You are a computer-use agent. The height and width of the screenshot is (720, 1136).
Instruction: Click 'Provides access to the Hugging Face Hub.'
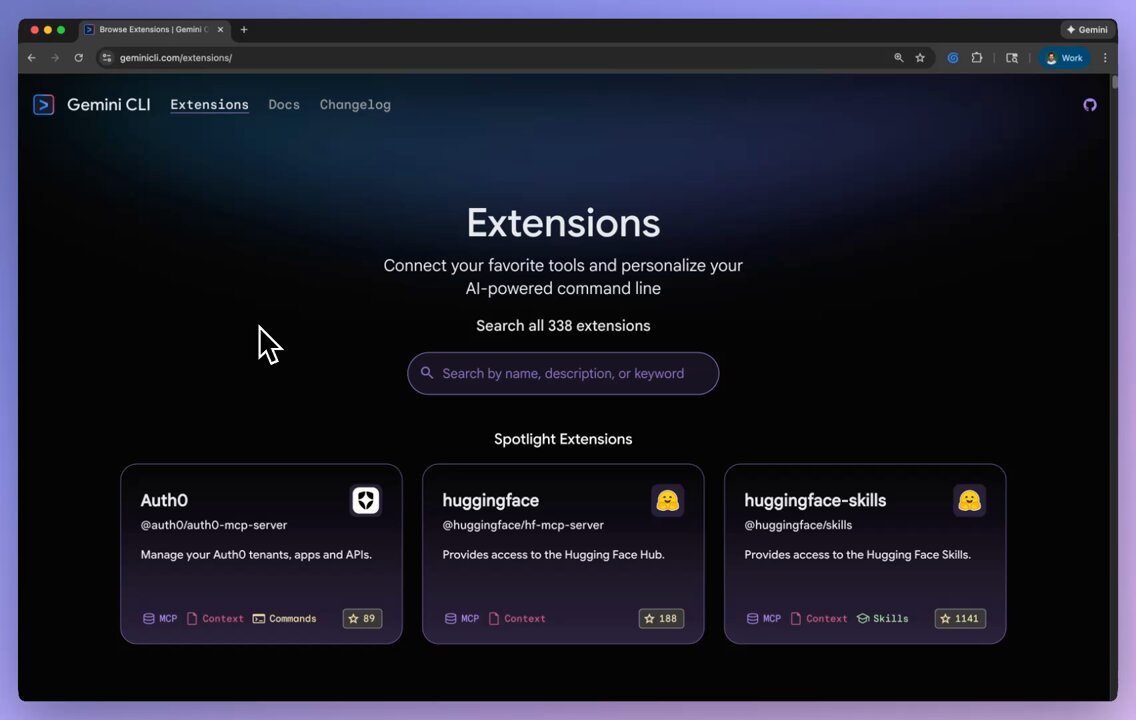pos(554,555)
